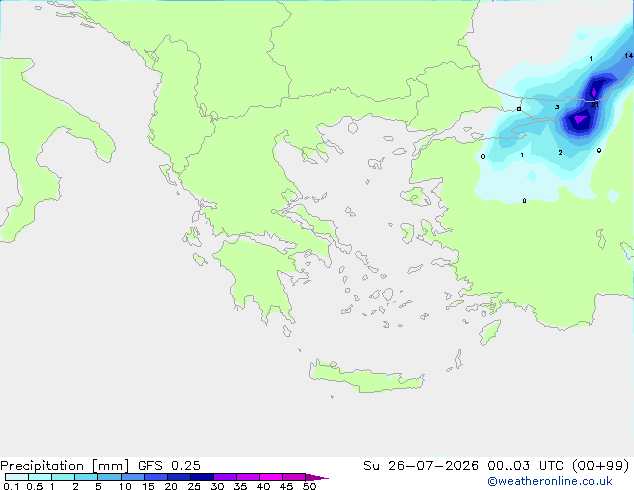Click the 'Precipitation [mm]' title text
Viewport: 634px width, 490px height.
[x=64, y=466]
